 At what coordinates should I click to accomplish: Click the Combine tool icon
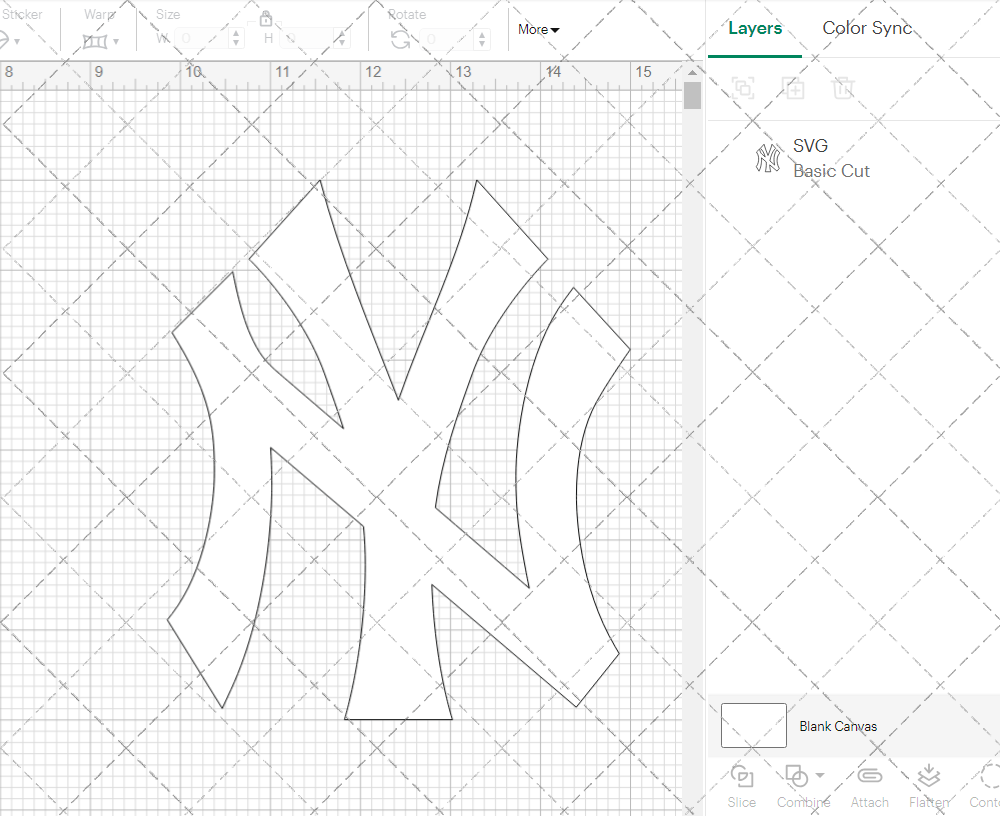(x=797, y=777)
